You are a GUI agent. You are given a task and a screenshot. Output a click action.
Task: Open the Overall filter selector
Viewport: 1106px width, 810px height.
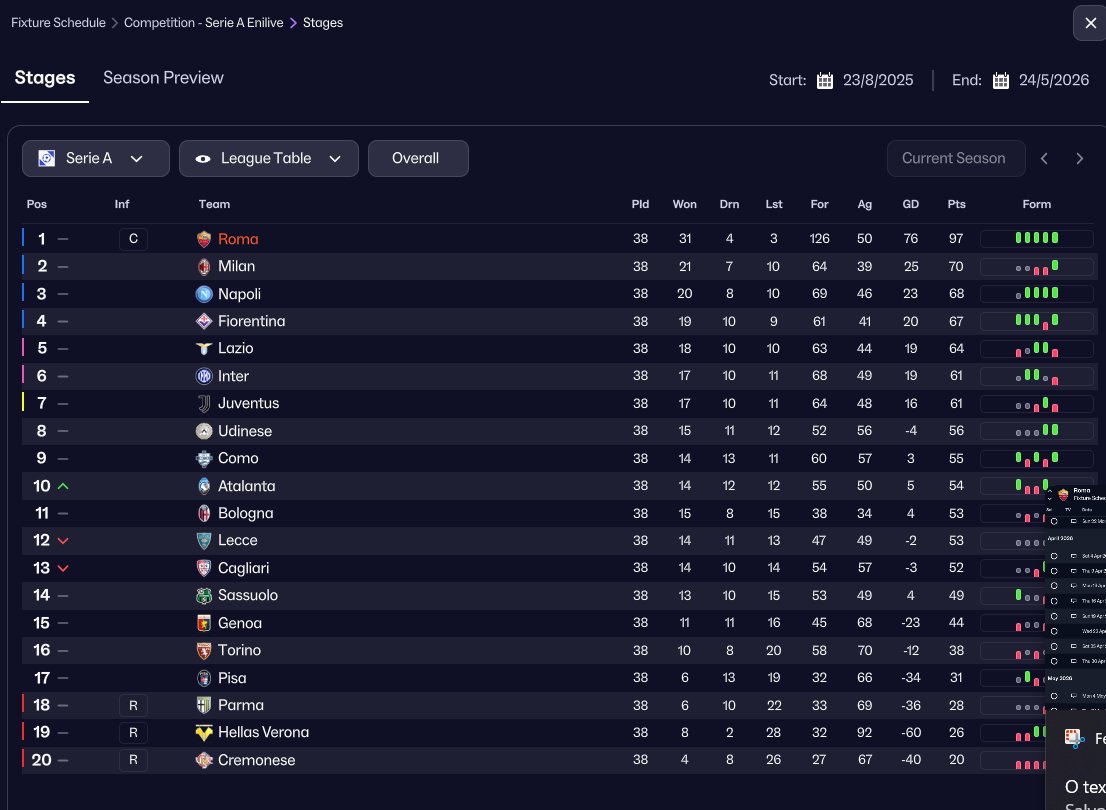point(417,158)
